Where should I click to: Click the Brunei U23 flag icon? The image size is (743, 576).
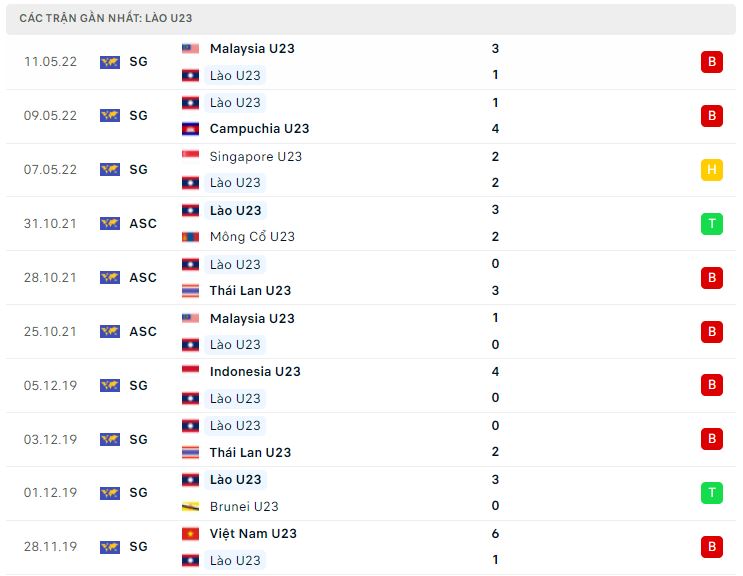[x=190, y=506]
